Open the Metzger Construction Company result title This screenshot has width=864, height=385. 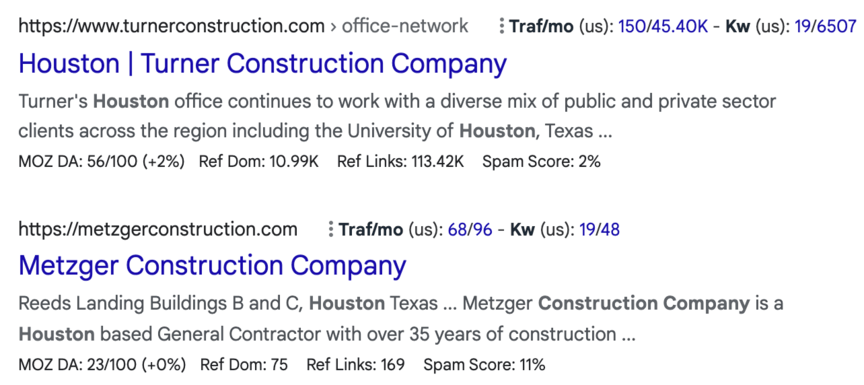pos(212,266)
